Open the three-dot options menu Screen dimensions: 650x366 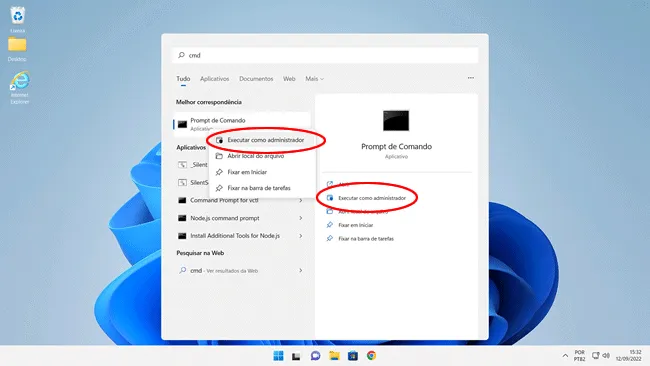click(471, 78)
